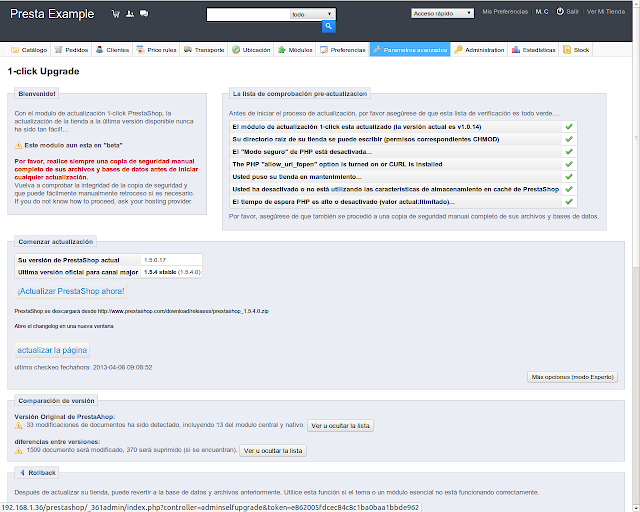Click the blue search magnifier button
640x512 pixels.
pos(329,27)
